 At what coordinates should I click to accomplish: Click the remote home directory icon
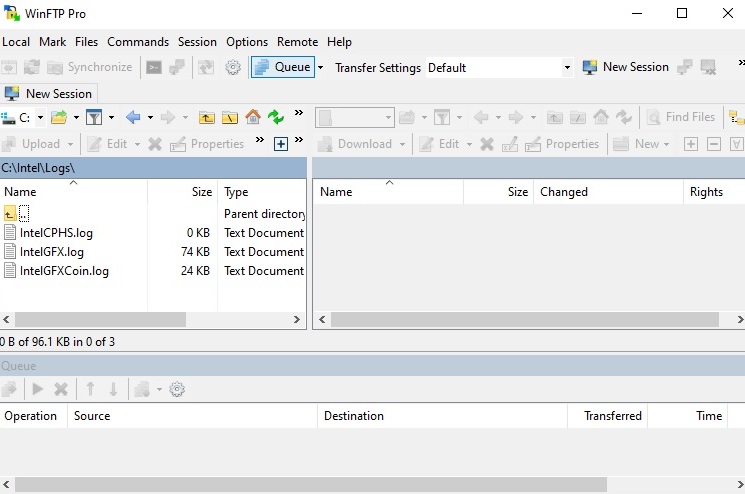[x=601, y=117]
